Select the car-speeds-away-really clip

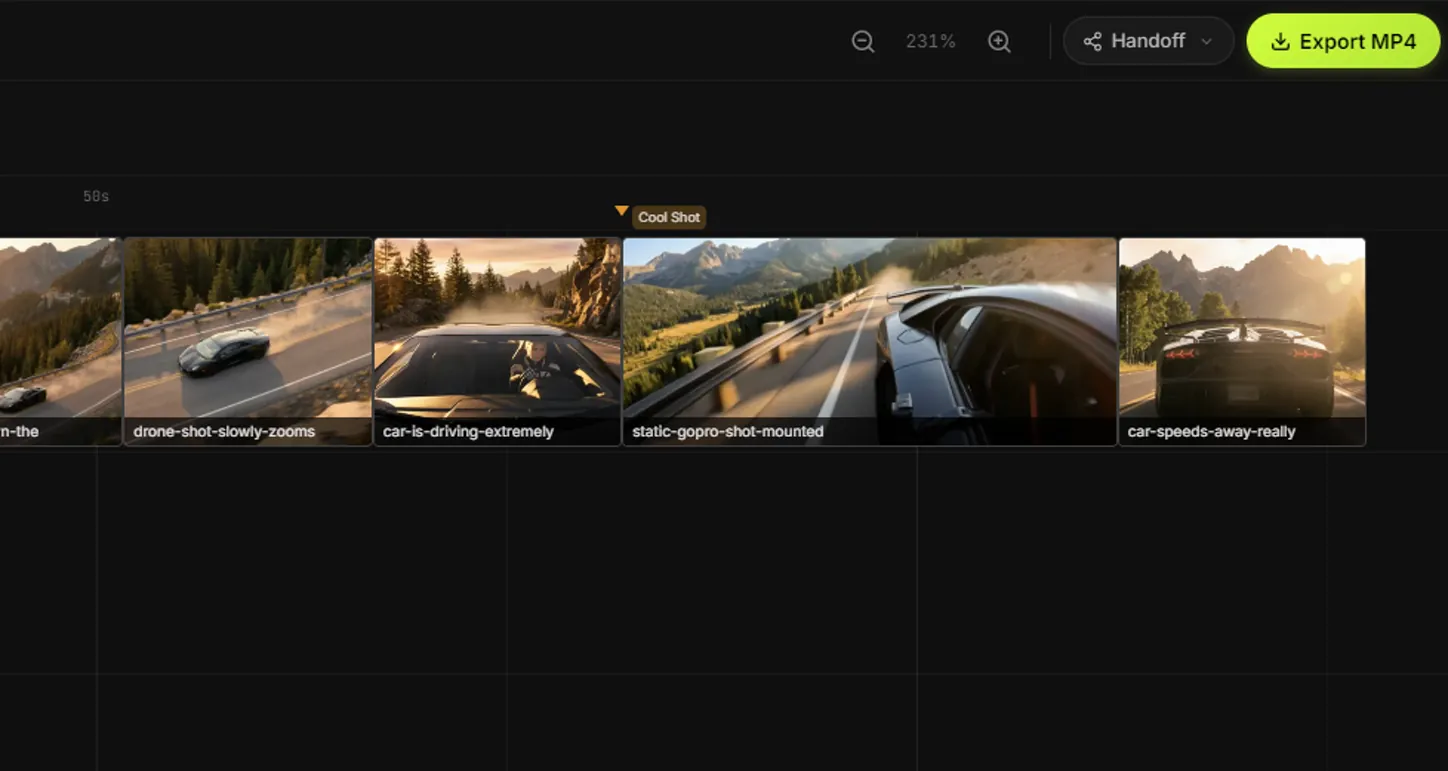click(x=1241, y=340)
